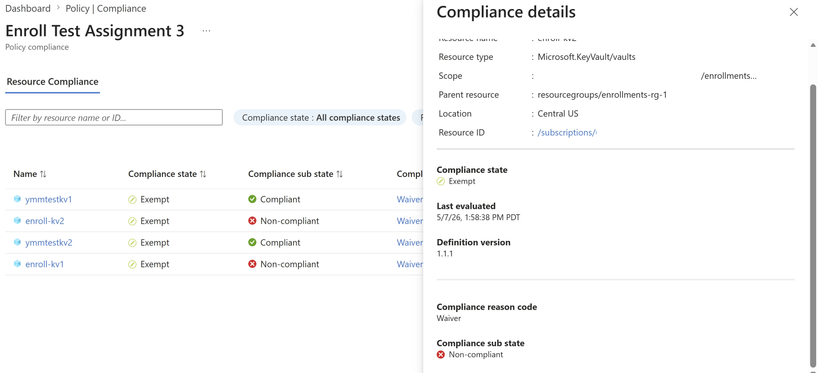Click the key vault icon beside ymmtestkv2
Image resolution: width=818 pixels, height=373 pixels.
pyautogui.click(x=17, y=243)
